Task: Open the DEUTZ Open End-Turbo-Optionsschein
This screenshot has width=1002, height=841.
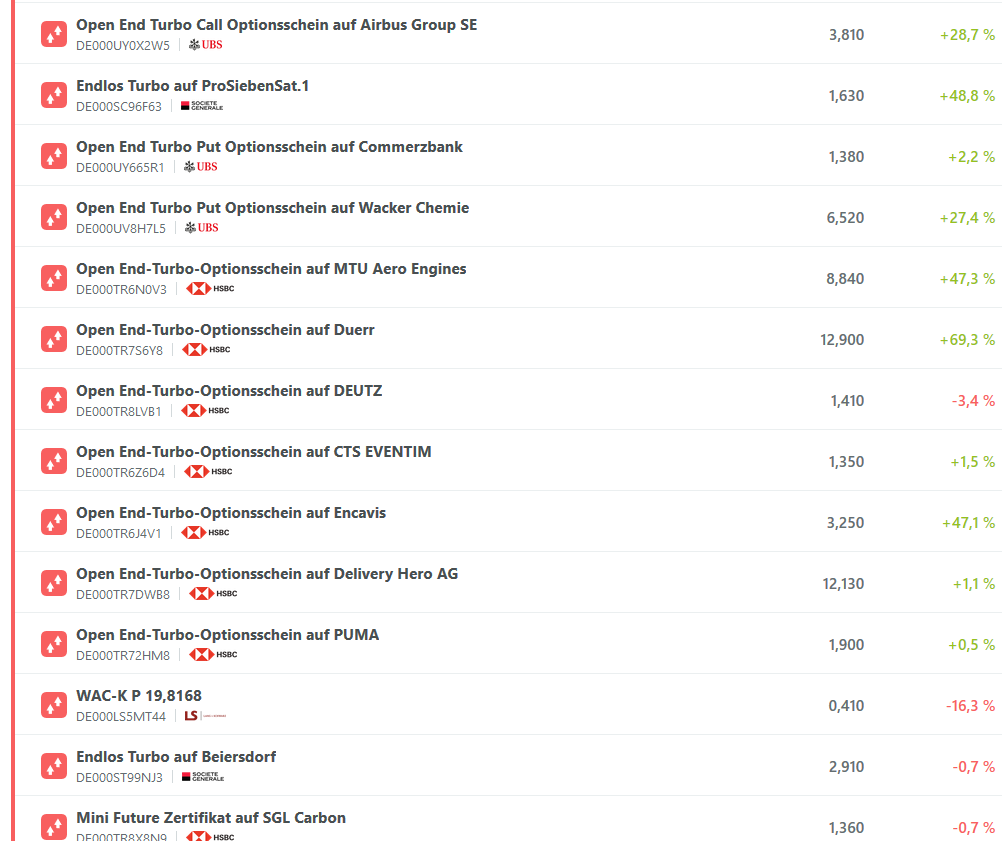Action: pyautogui.click(x=229, y=391)
